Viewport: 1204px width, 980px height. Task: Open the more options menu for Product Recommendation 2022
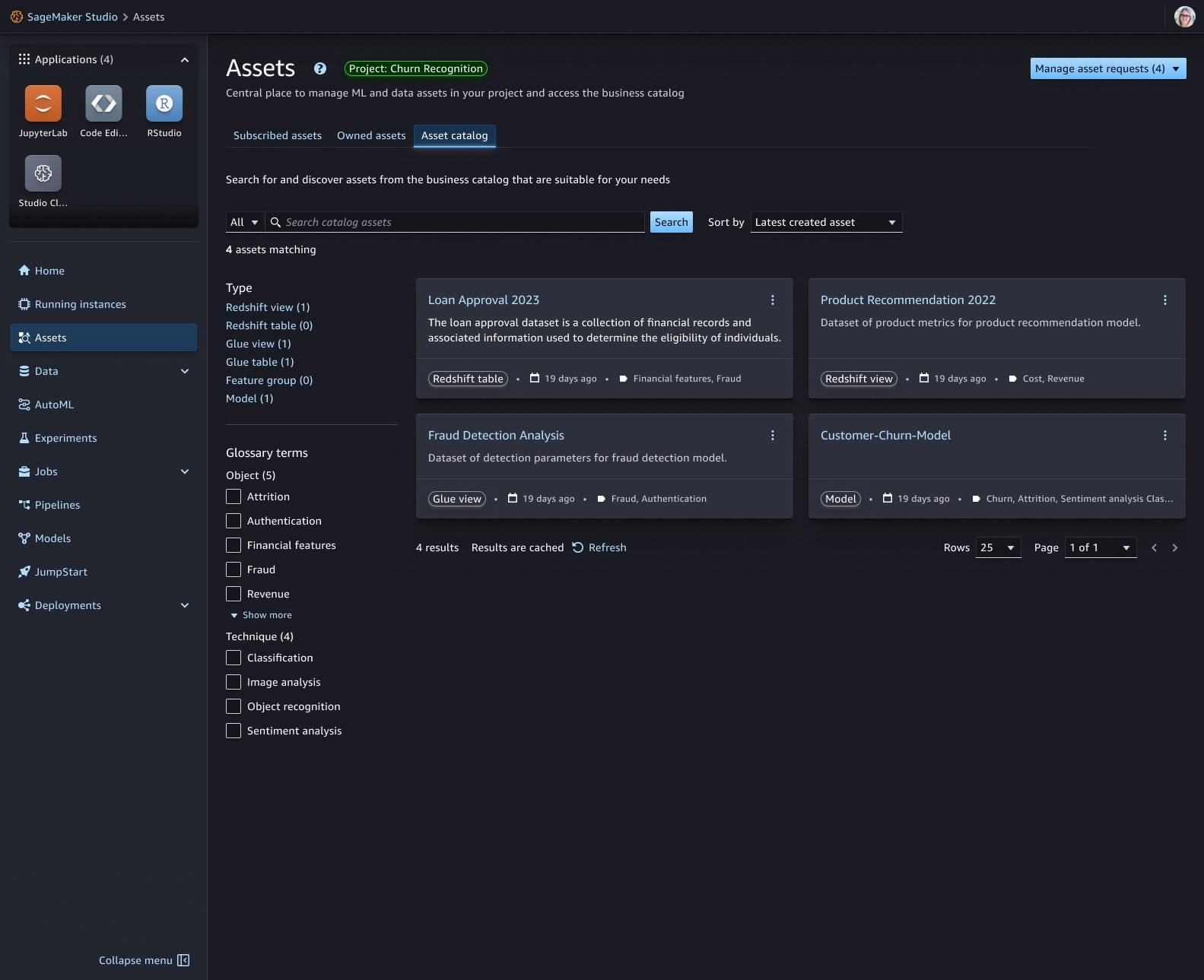[1165, 300]
